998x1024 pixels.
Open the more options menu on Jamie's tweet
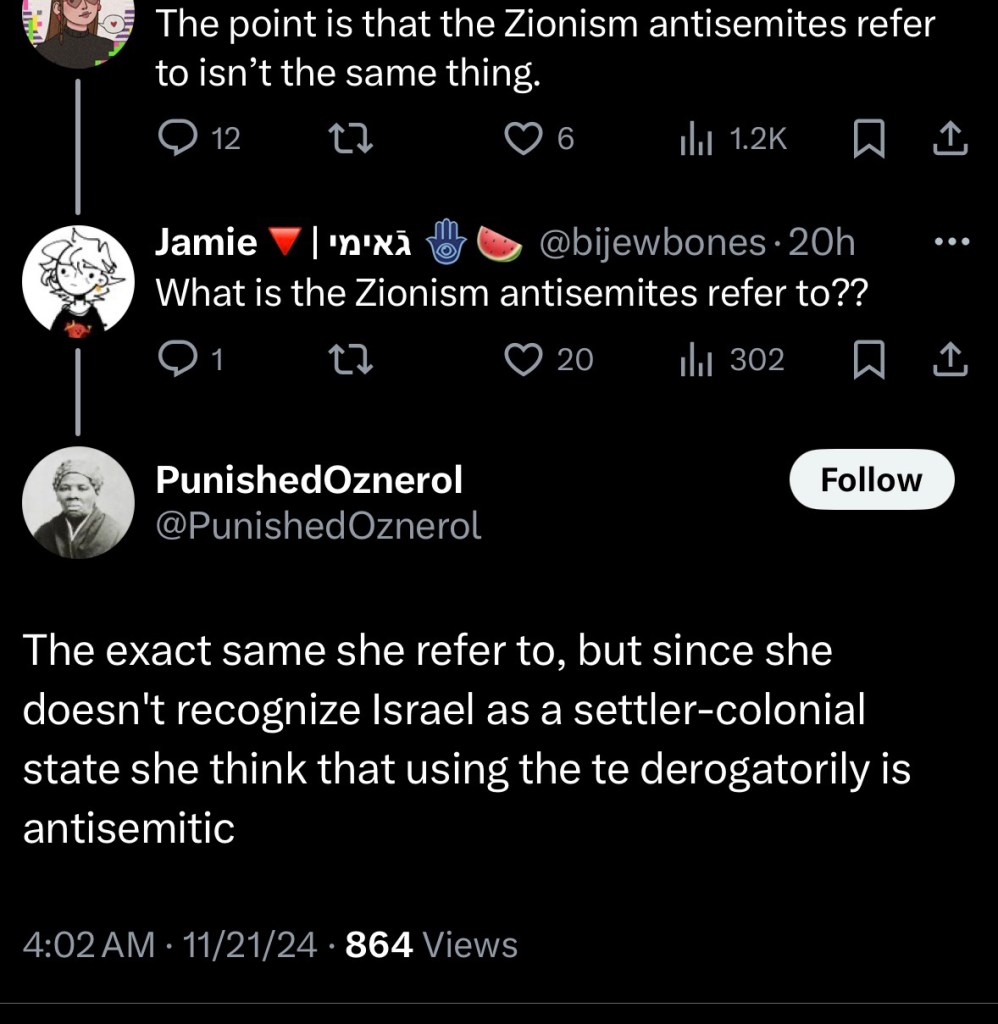click(x=949, y=243)
